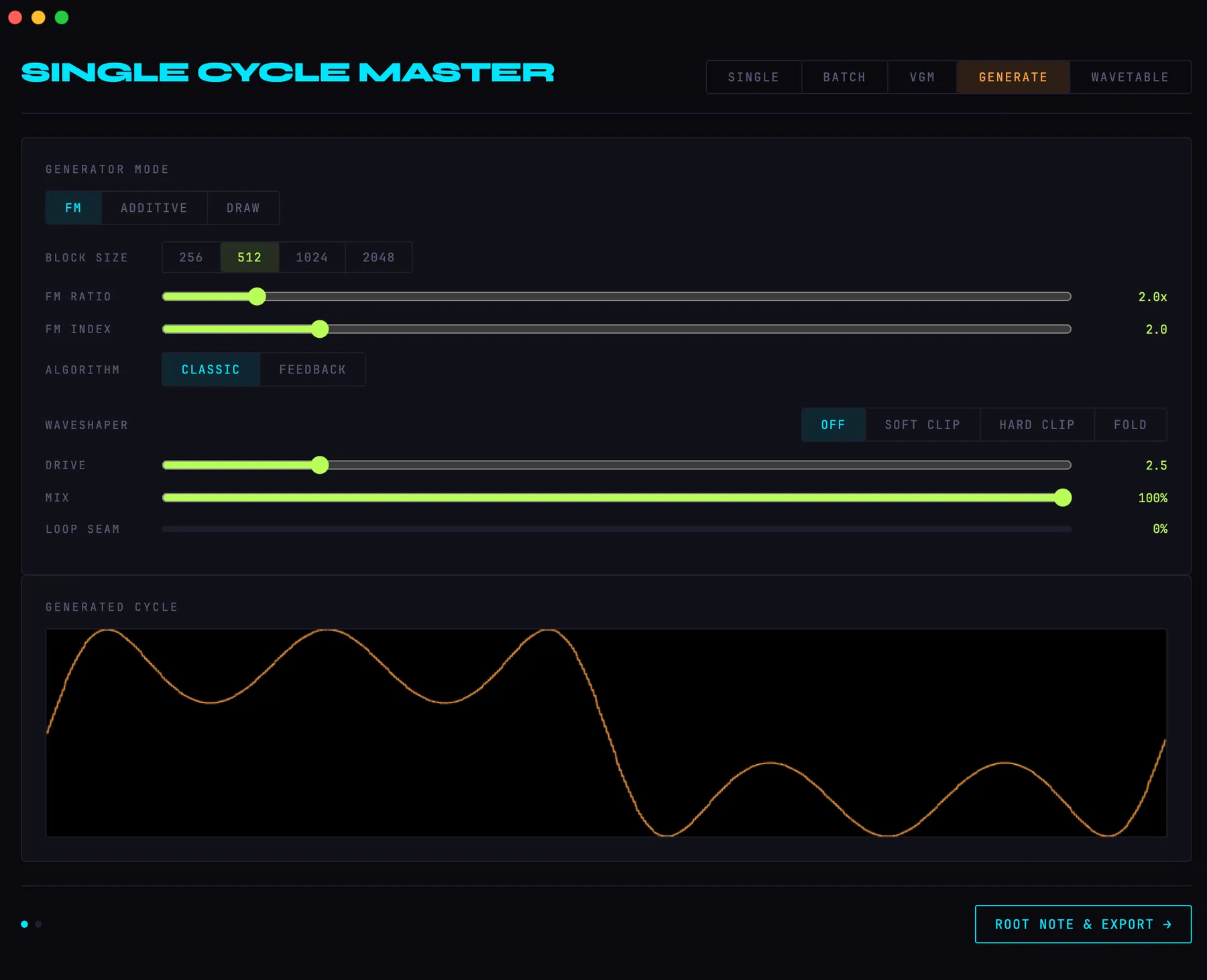Click the Single Cycle Master title
1207x980 pixels.
288,72
